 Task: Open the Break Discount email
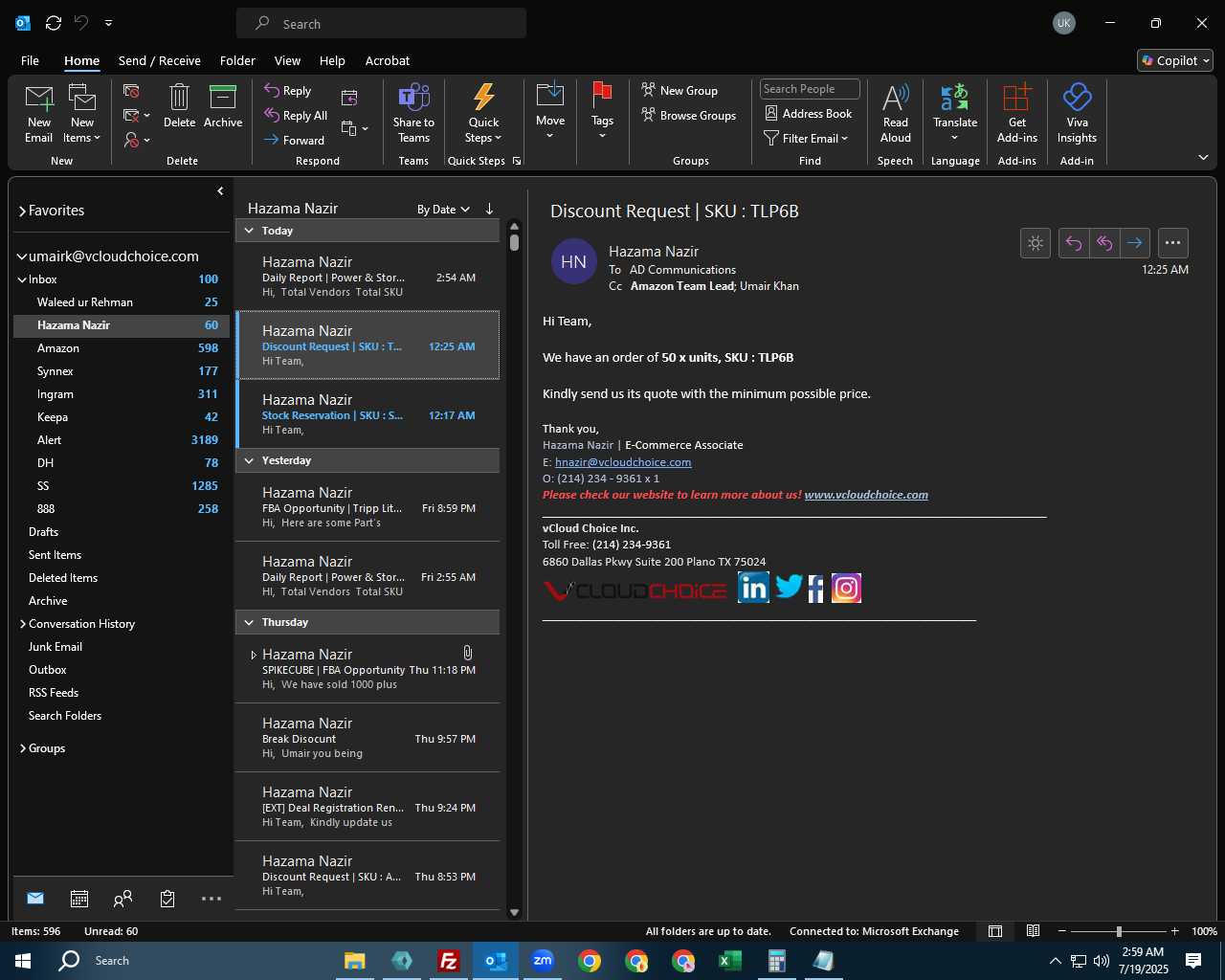(x=367, y=738)
